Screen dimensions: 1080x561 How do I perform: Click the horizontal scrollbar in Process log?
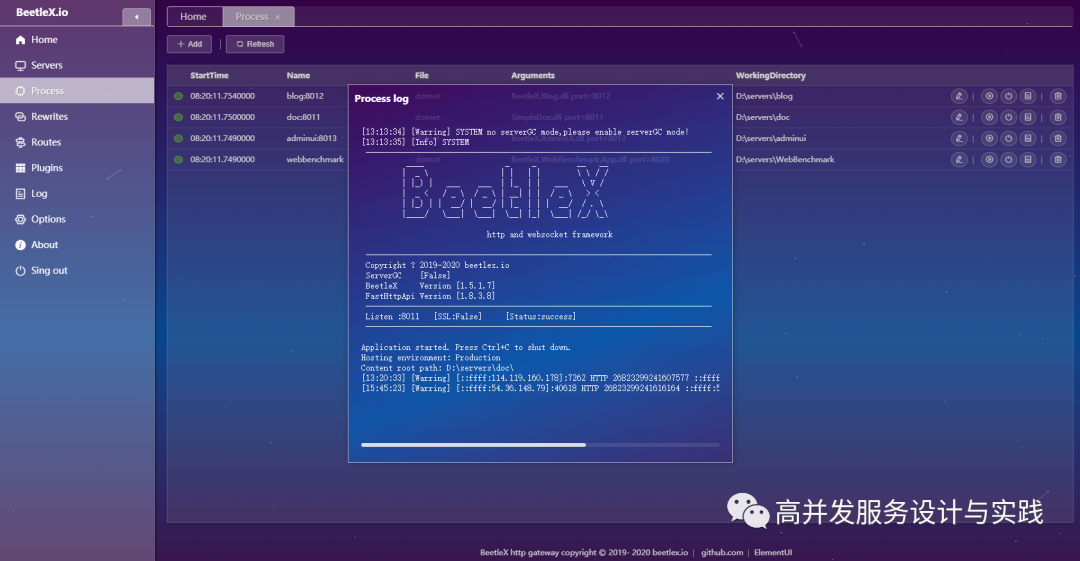[473, 445]
